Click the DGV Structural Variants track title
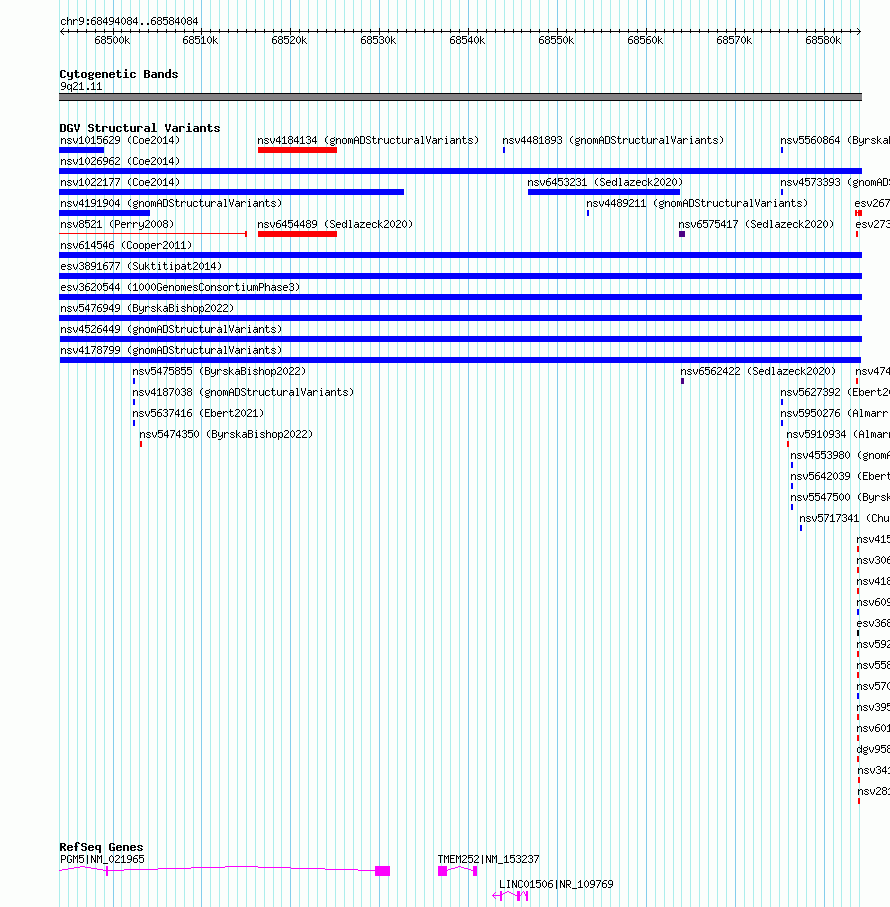The image size is (890, 907). click(139, 128)
